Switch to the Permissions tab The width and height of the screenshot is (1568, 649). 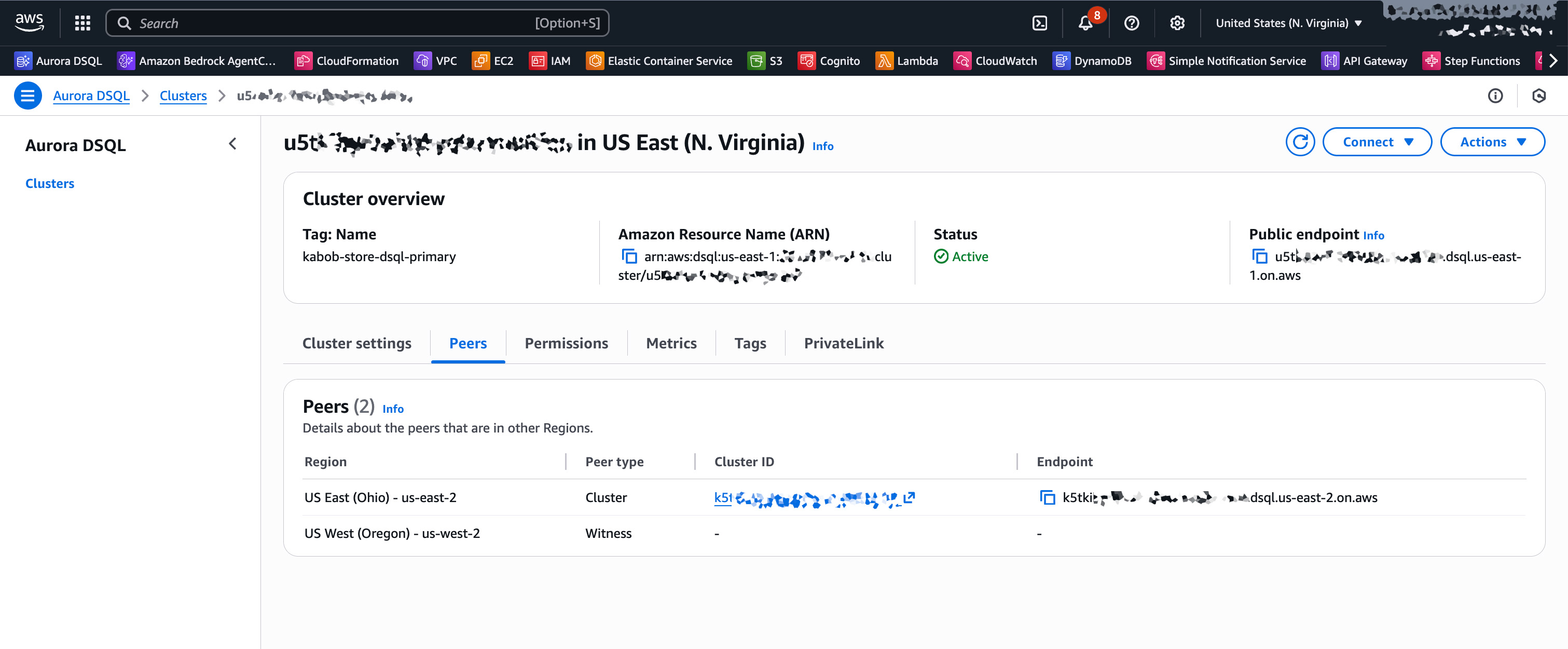click(x=566, y=343)
